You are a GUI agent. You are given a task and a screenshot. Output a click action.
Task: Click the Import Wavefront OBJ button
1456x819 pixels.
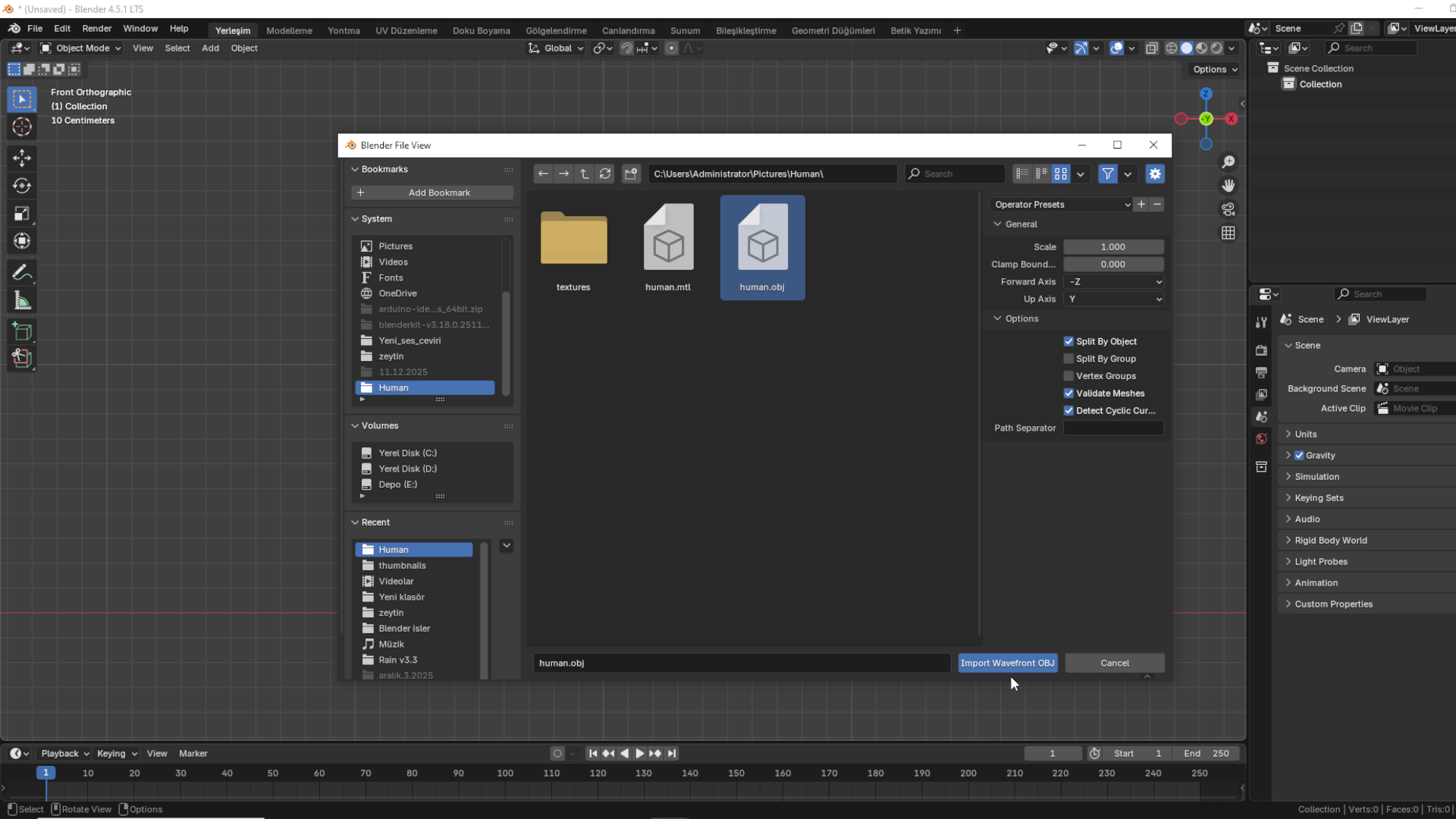(1008, 663)
